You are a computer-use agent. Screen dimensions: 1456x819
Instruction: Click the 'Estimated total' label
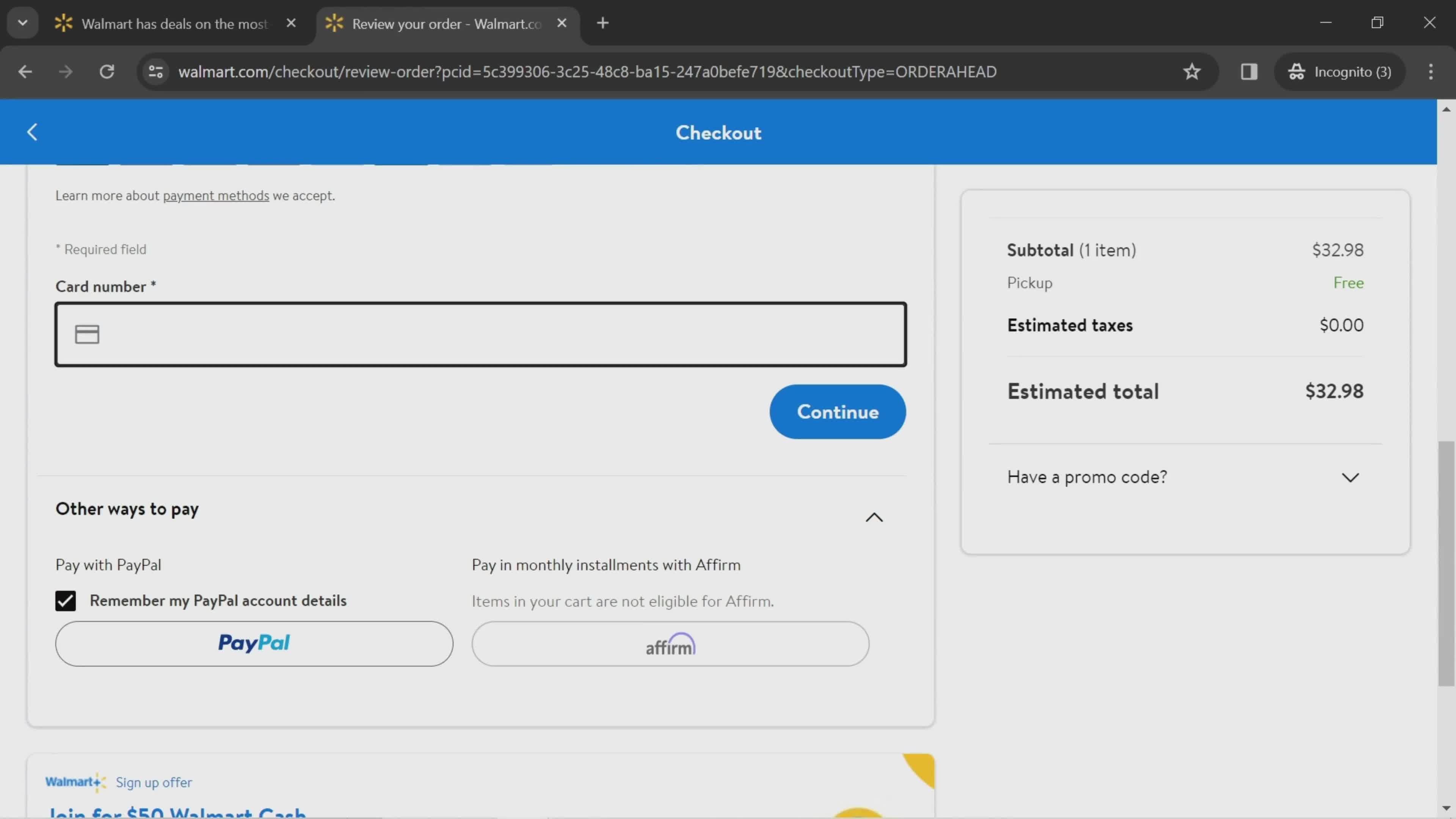click(x=1083, y=392)
